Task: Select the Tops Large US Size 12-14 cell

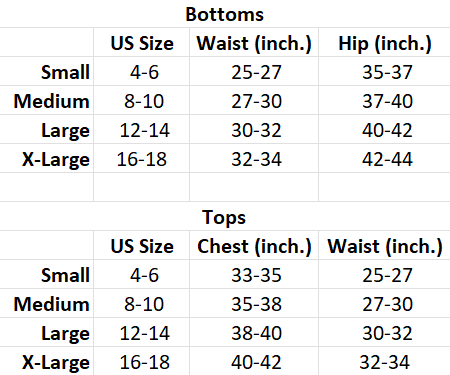Action: pos(144,333)
